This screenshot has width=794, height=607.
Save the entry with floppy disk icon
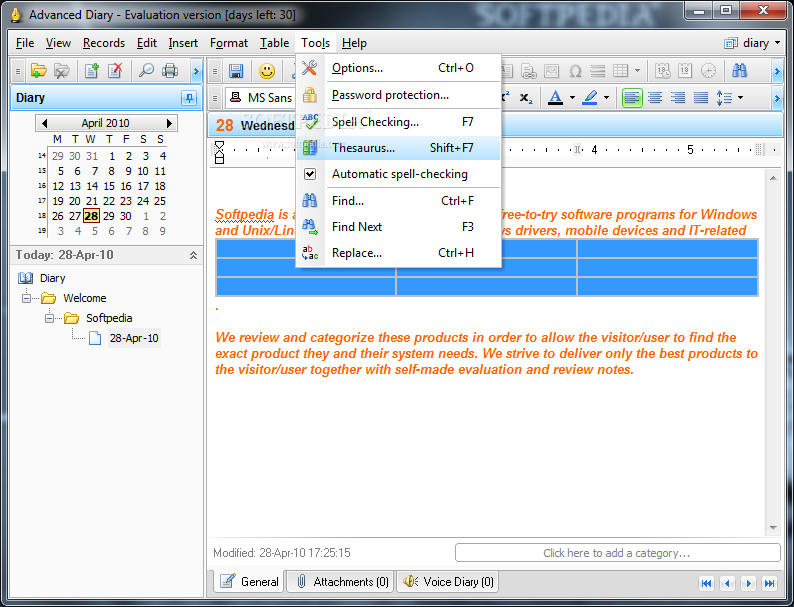(236, 71)
